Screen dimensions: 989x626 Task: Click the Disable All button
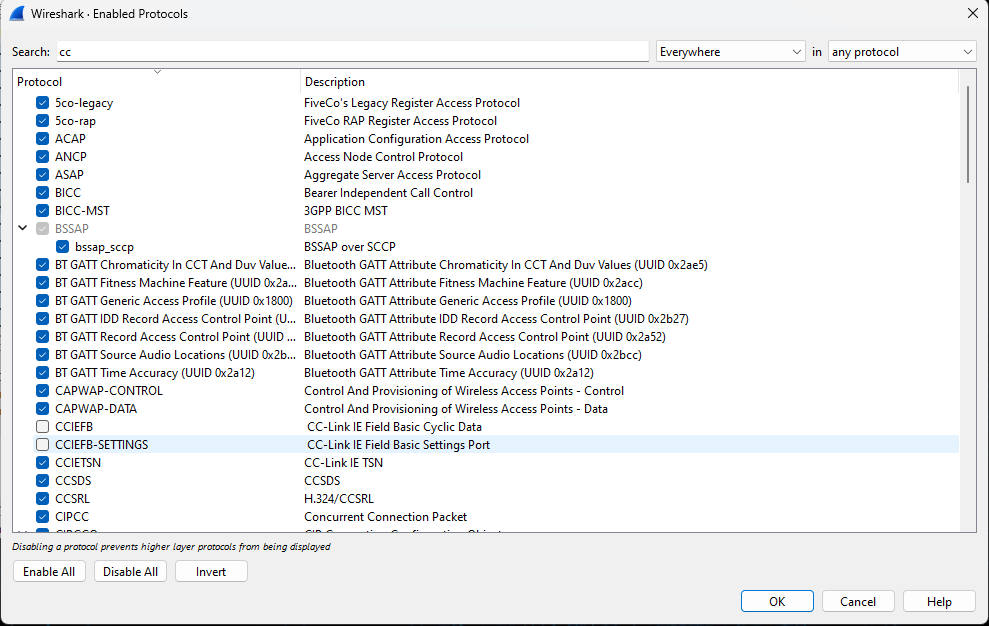click(131, 571)
